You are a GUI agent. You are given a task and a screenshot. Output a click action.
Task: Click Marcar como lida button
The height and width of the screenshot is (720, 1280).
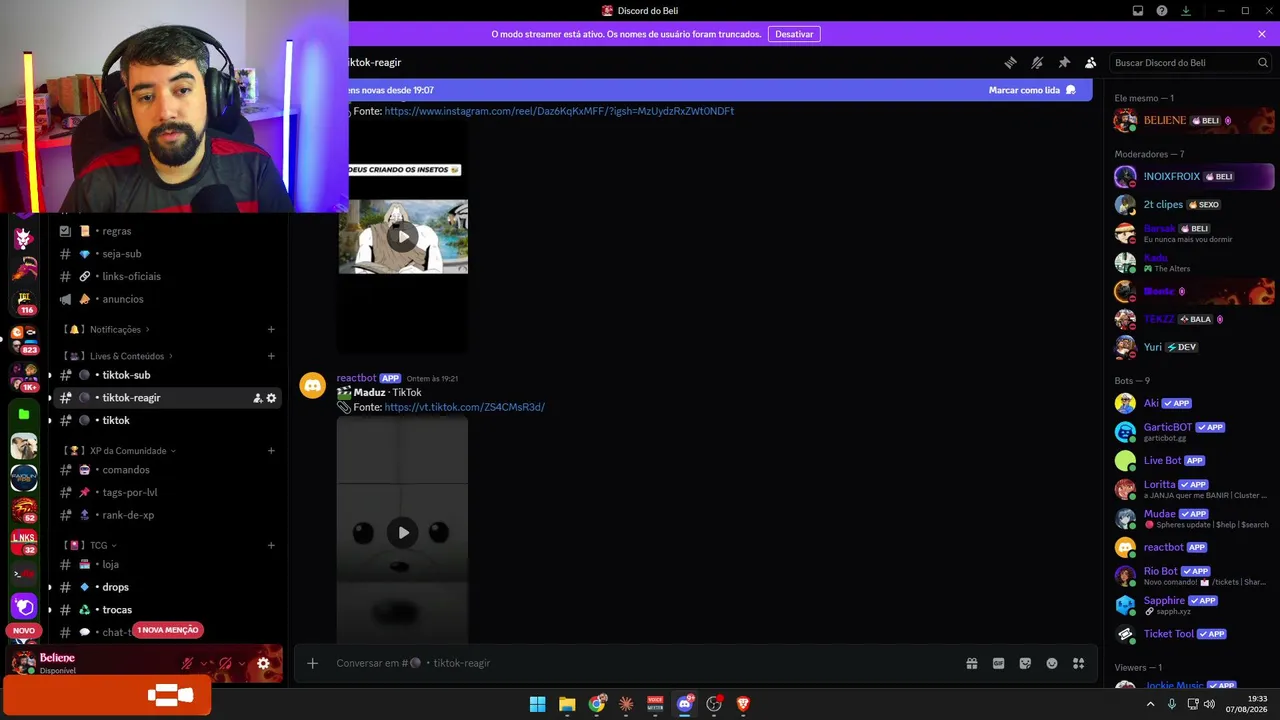[1032, 90]
